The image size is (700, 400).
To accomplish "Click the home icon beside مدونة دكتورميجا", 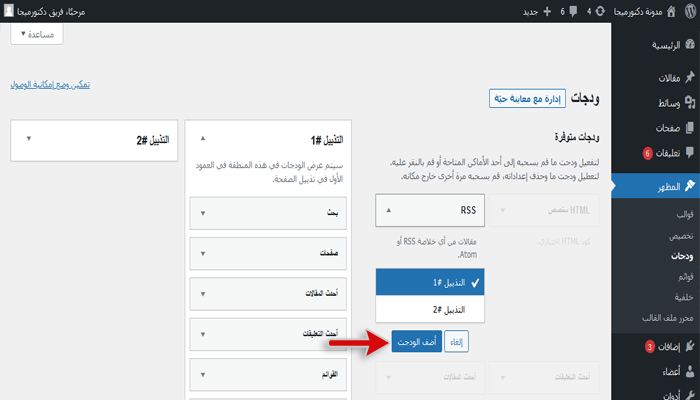I will pos(669,11).
